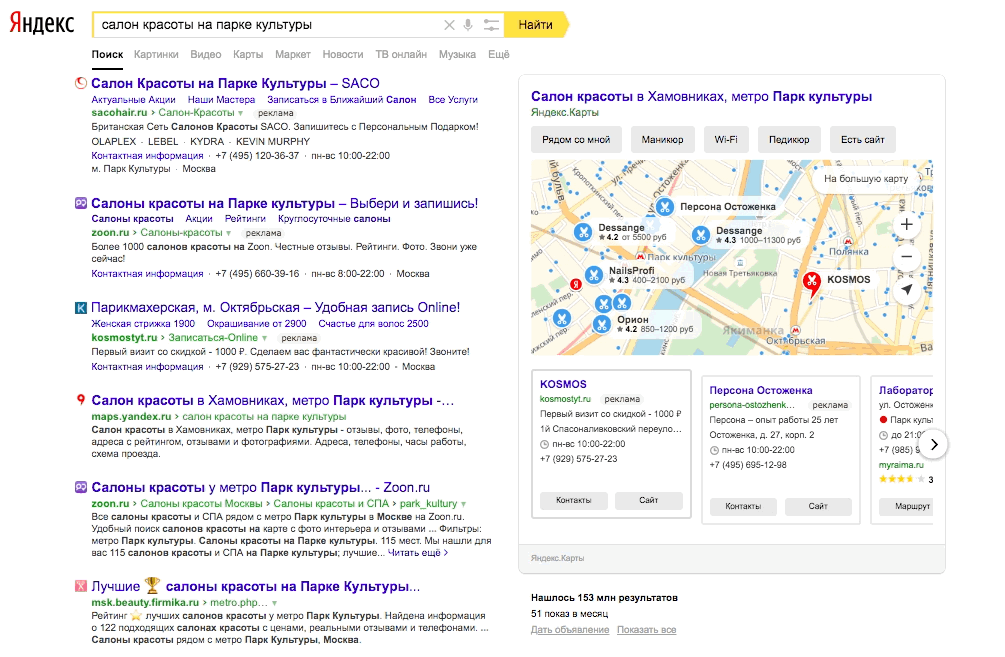This screenshot has width=1005, height=657.
Task: Select Маникюр filter chip
Action: (663, 140)
